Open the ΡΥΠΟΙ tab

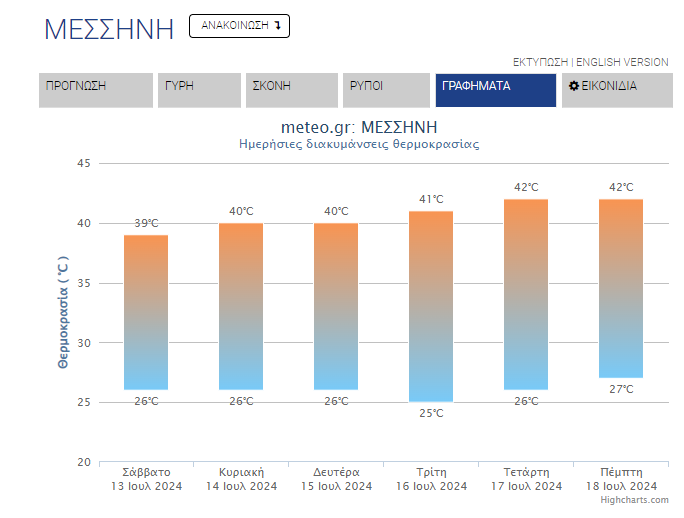[386, 90]
